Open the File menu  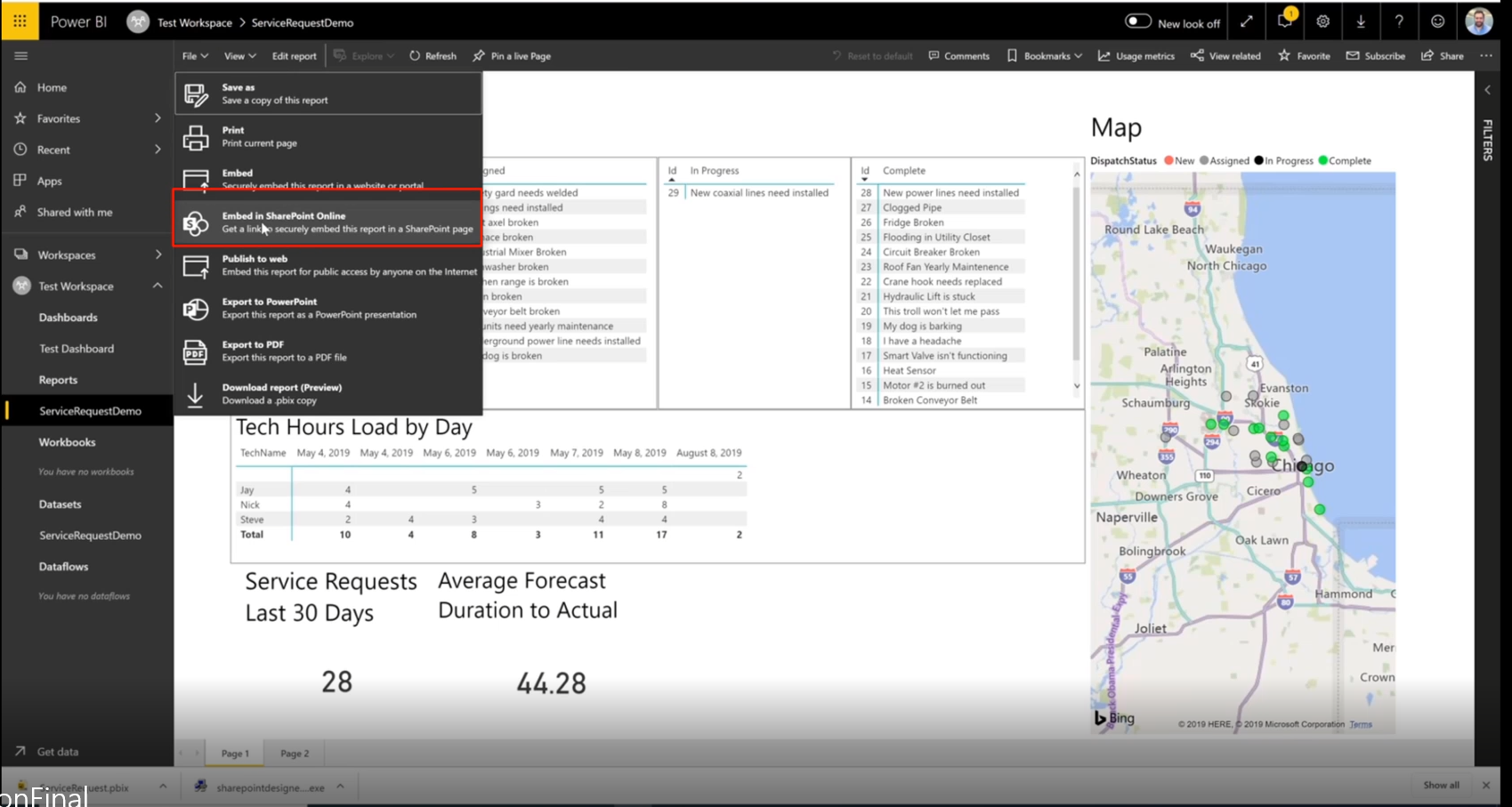[x=195, y=56]
